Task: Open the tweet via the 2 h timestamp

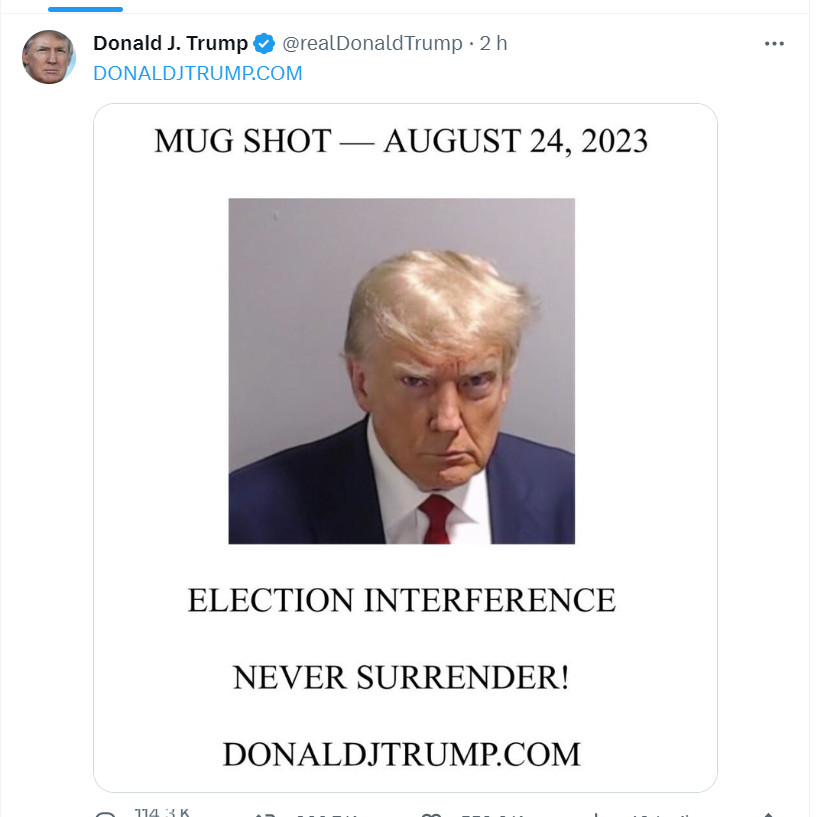Action: [x=493, y=43]
